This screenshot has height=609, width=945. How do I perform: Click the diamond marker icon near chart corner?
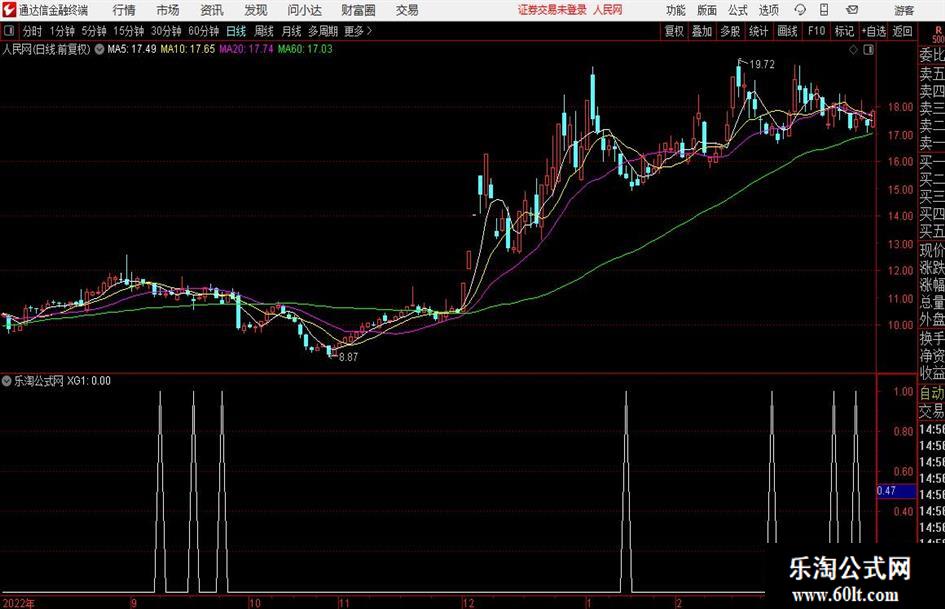point(853,50)
